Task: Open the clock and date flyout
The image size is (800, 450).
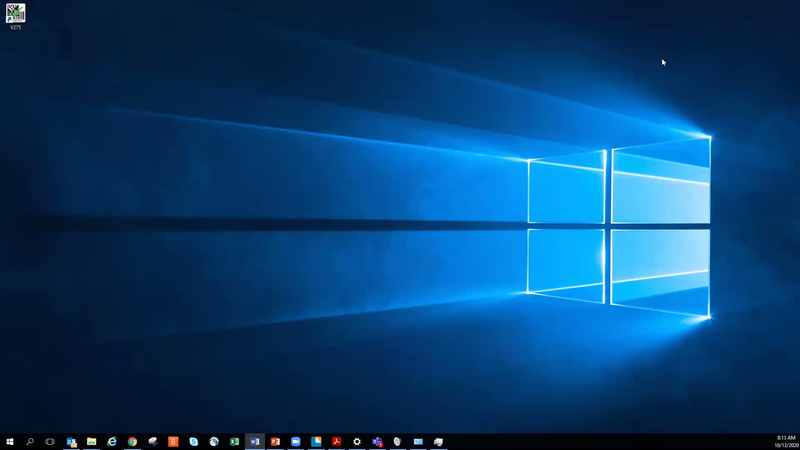Action: coord(786,442)
